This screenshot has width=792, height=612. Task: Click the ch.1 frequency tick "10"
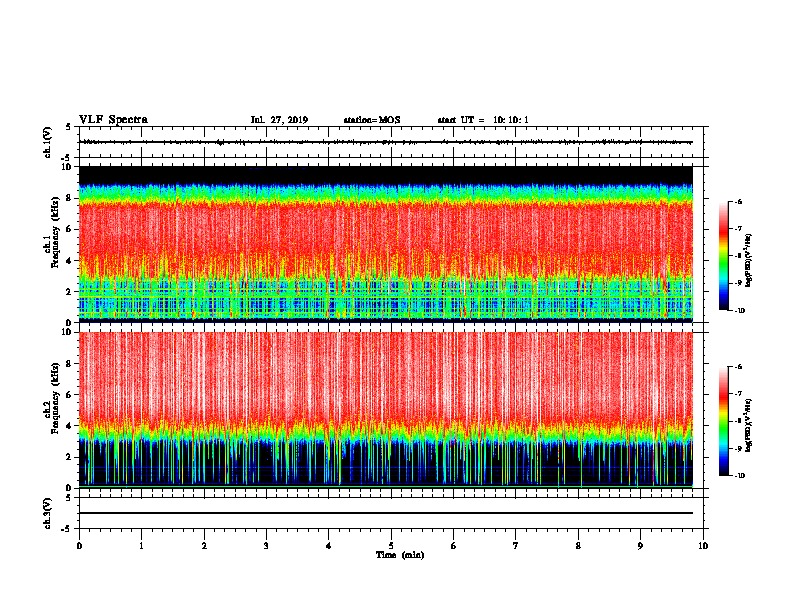(67, 167)
